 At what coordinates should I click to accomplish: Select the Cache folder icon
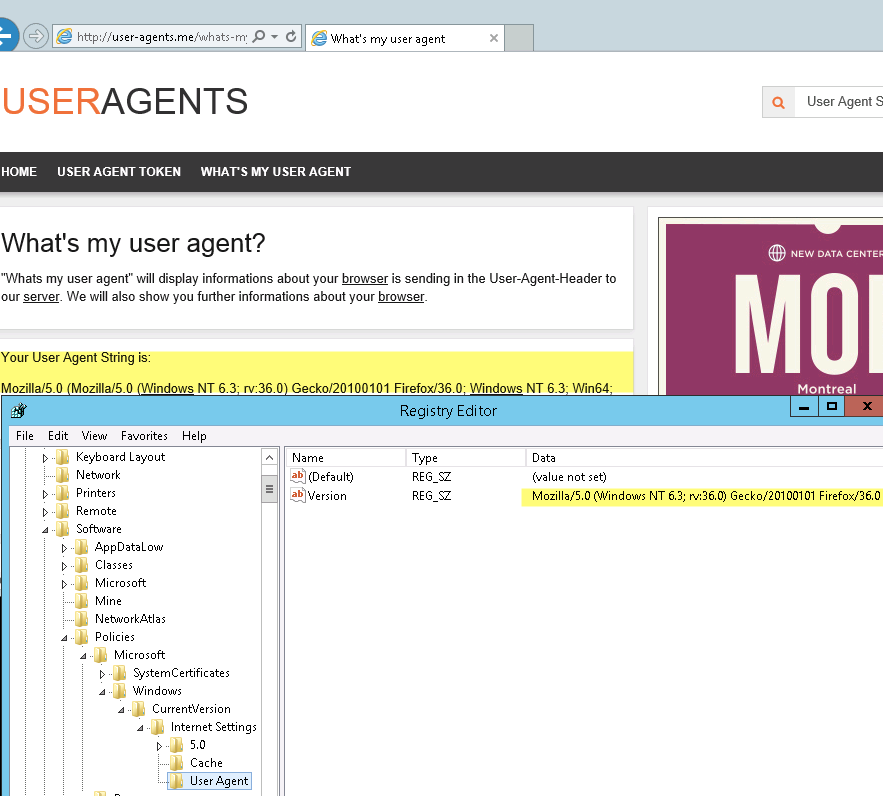(x=176, y=763)
